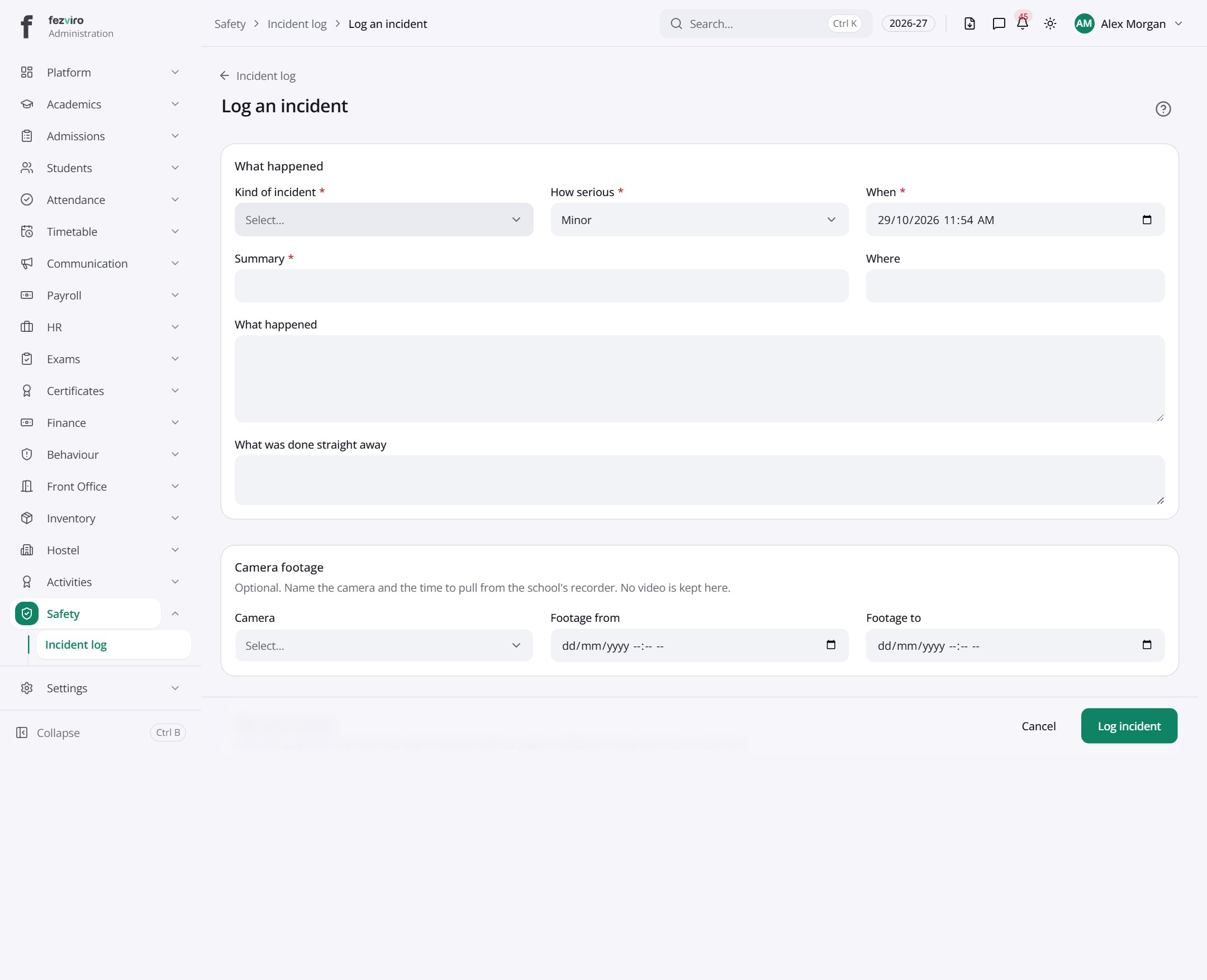Click the Communication megaphone icon
The height and width of the screenshot is (980, 1207).
[26, 264]
